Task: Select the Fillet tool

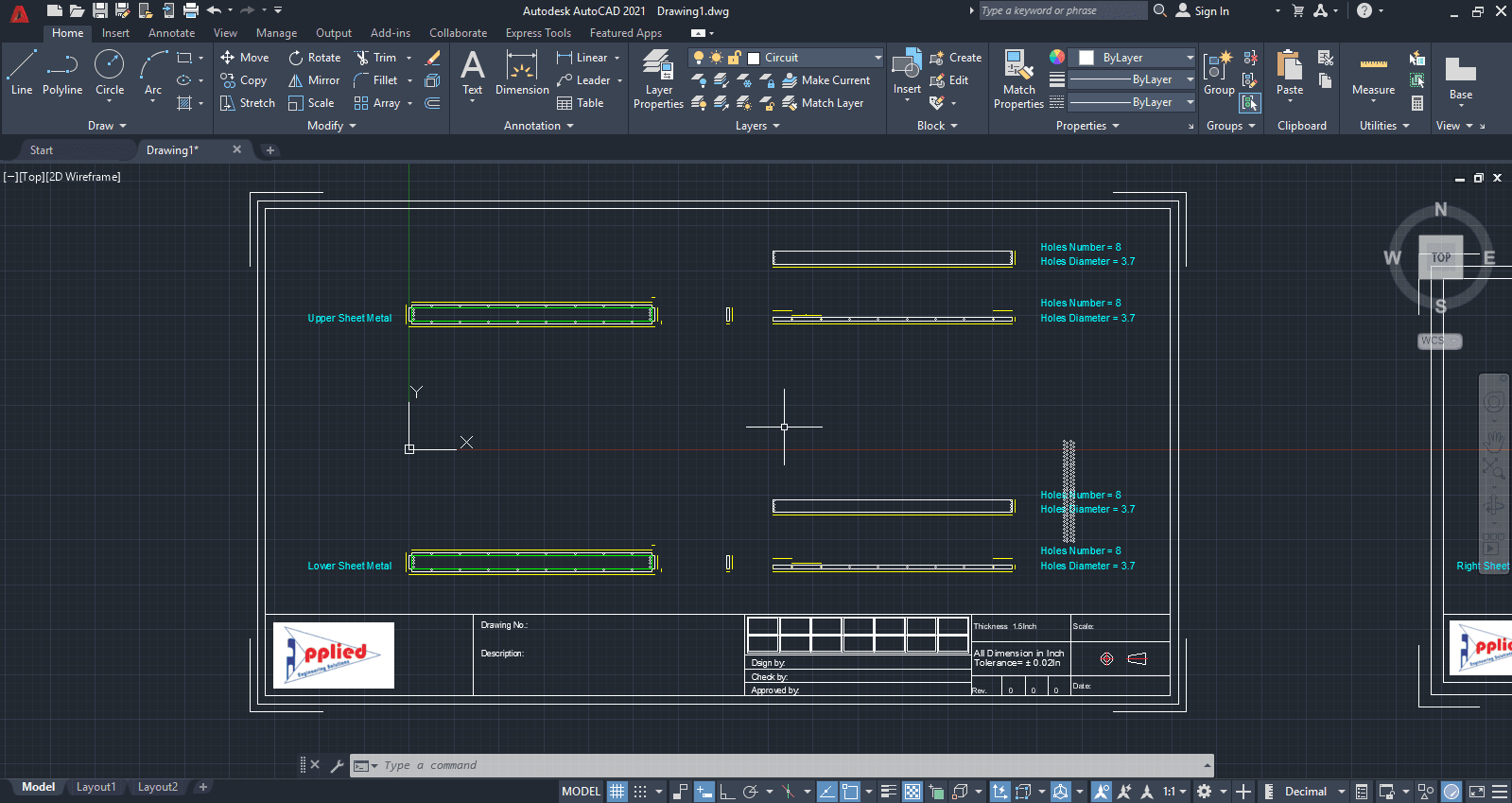Action: coord(375,80)
